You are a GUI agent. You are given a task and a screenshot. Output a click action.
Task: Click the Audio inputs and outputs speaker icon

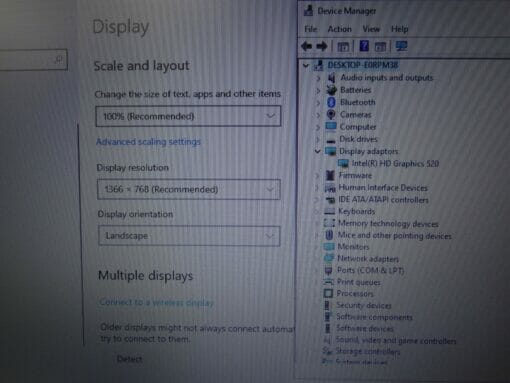[x=331, y=78]
